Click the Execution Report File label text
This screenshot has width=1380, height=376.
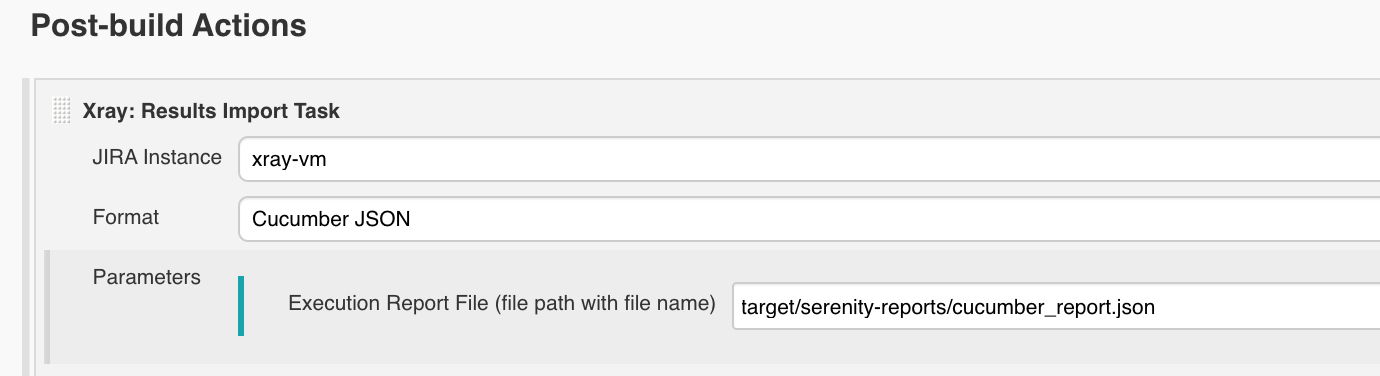(x=501, y=303)
